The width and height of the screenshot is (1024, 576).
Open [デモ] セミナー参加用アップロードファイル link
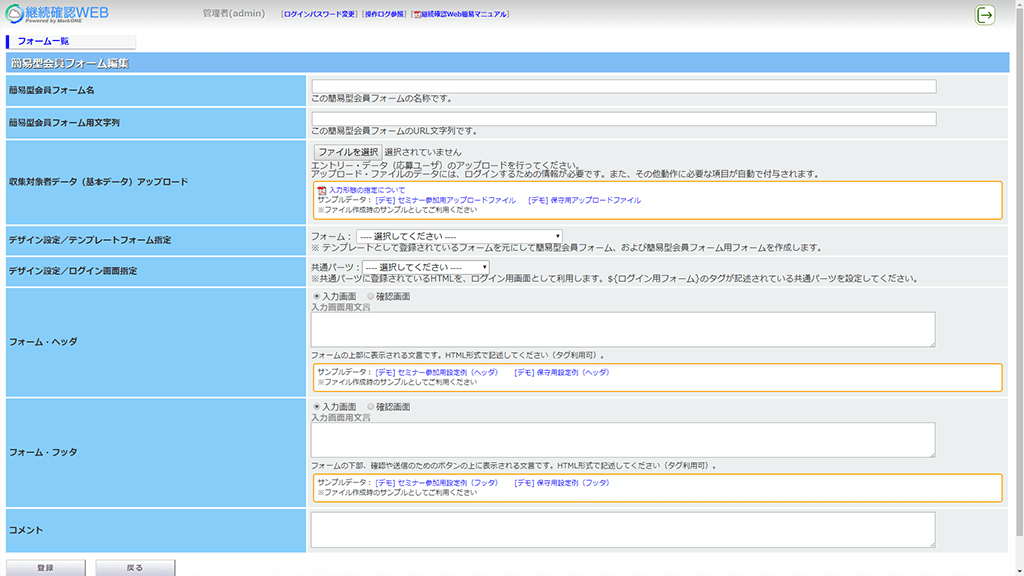click(445, 200)
